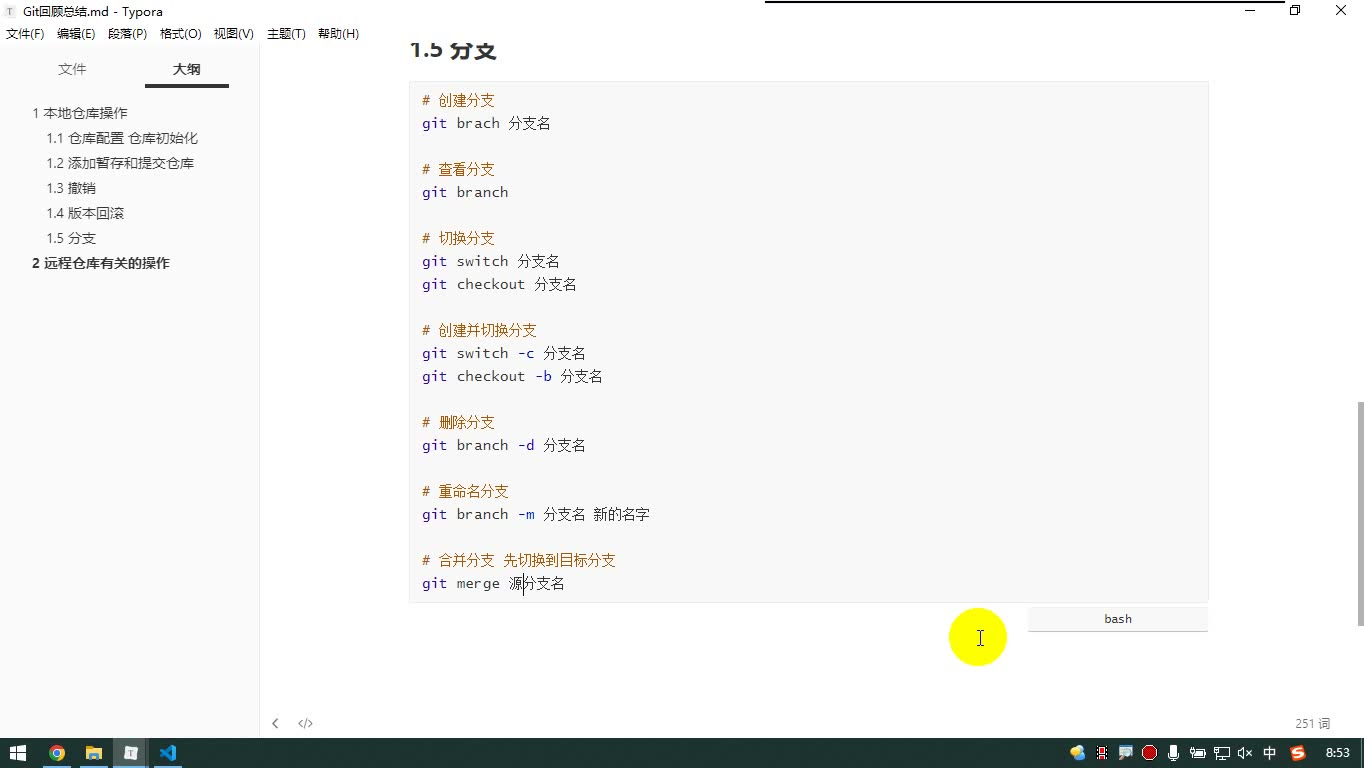Open the network tray icon
This screenshot has height=768, width=1364.
[x=1221, y=753]
